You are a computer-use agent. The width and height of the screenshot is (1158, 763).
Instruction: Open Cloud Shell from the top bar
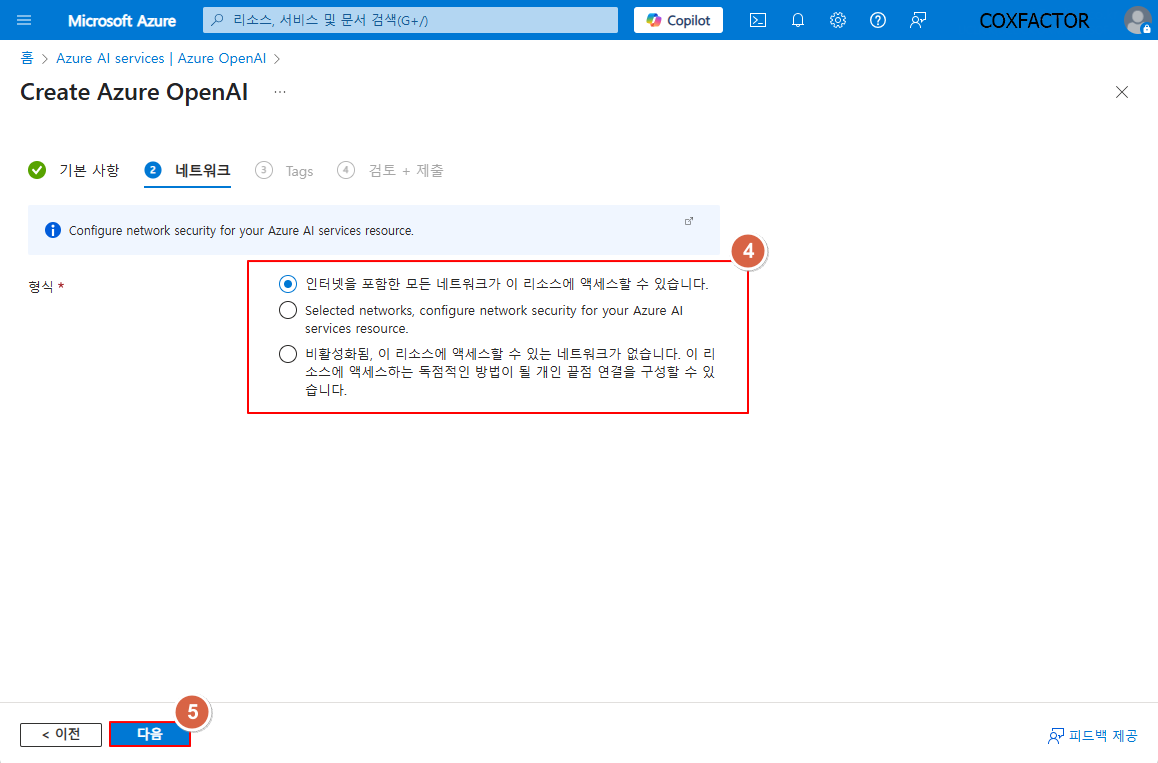[x=758, y=20]
